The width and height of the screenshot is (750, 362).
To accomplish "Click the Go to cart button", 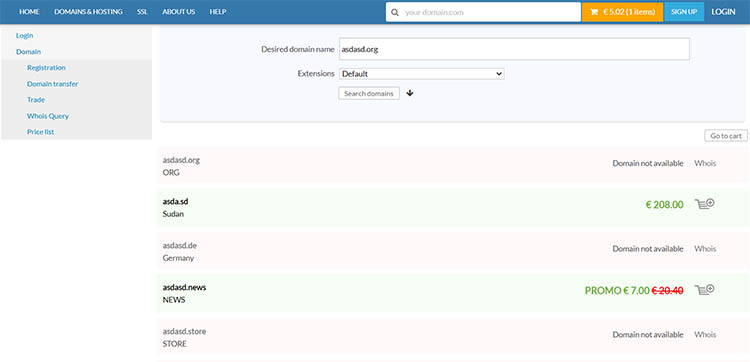I will [726, 136].
